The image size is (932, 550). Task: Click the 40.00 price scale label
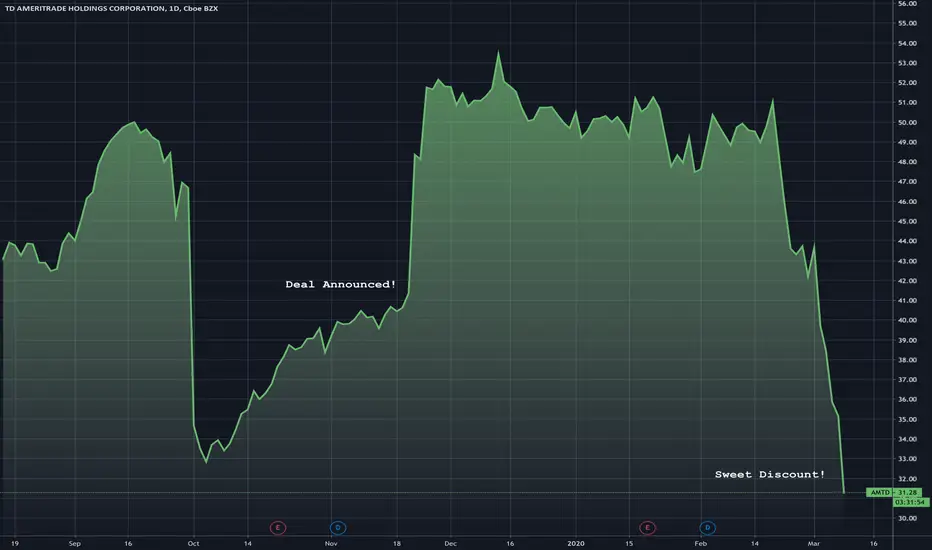(907, 320)
